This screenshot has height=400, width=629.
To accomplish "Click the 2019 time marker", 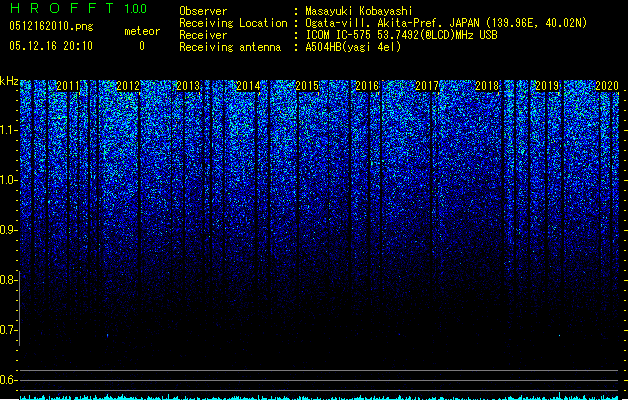I will pyautogui.click(x=548, y=86).
